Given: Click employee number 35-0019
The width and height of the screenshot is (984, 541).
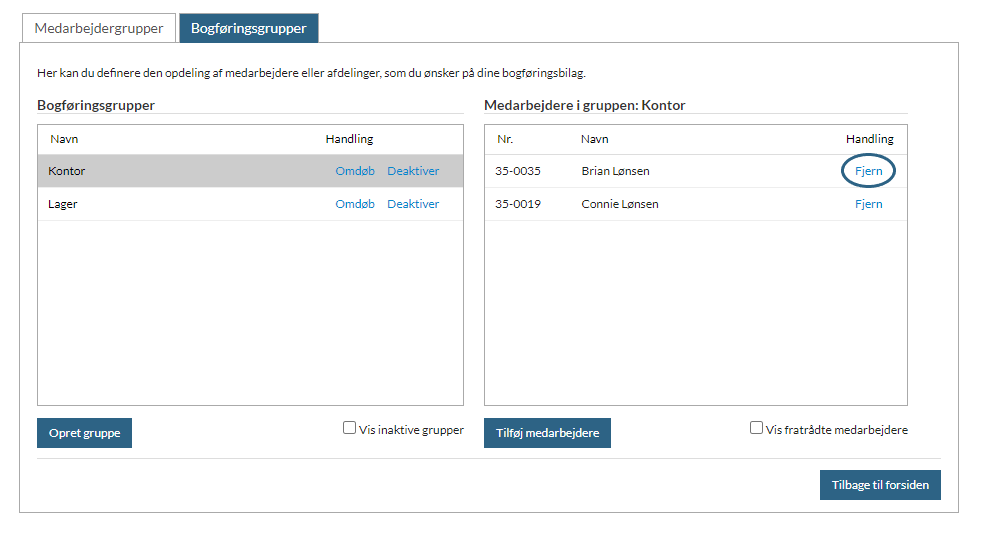Looking at the screenshot, I should [517, 204].
